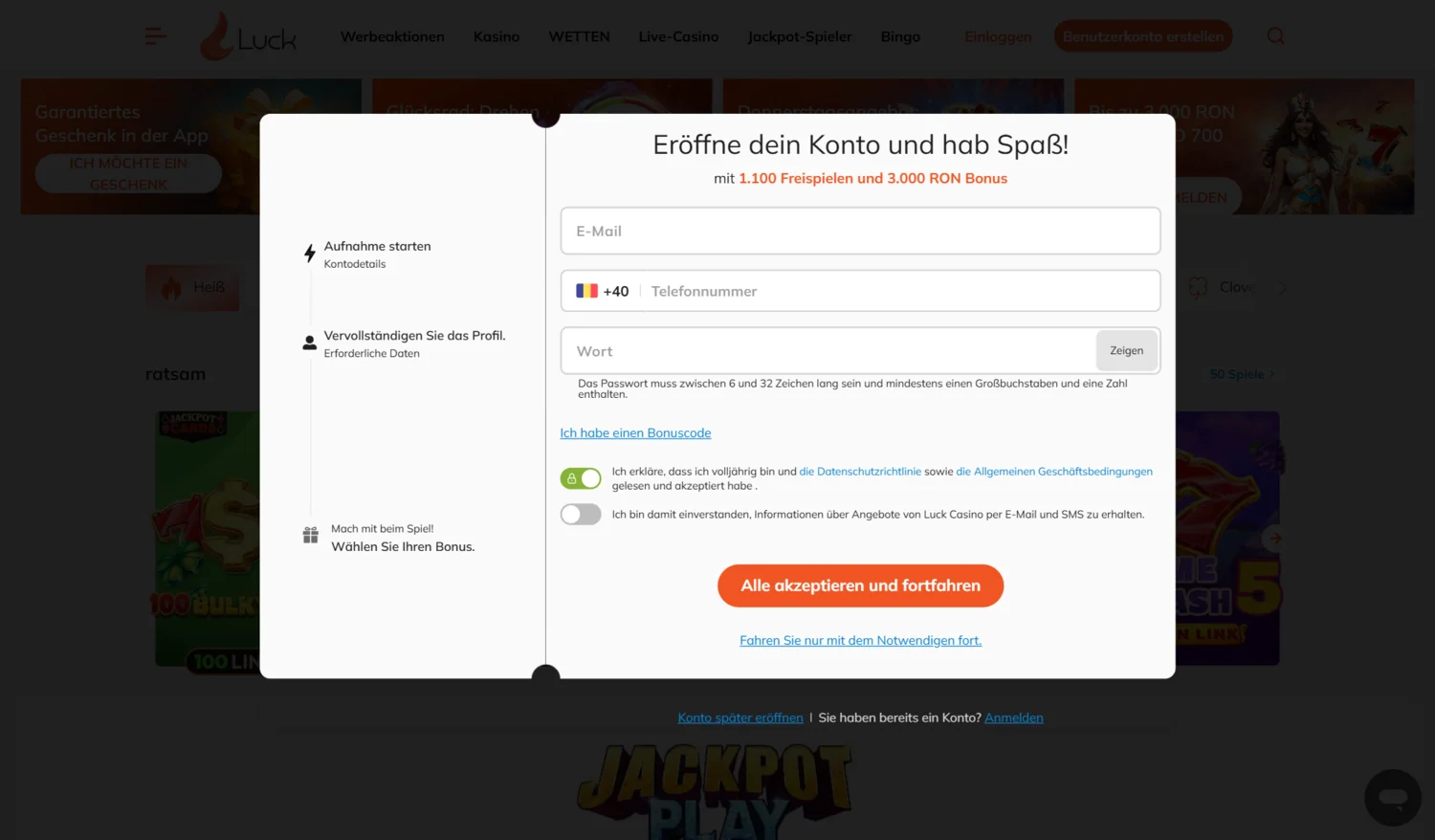
Task: Click the Romanian flag country icon
Action: (586, 291)
